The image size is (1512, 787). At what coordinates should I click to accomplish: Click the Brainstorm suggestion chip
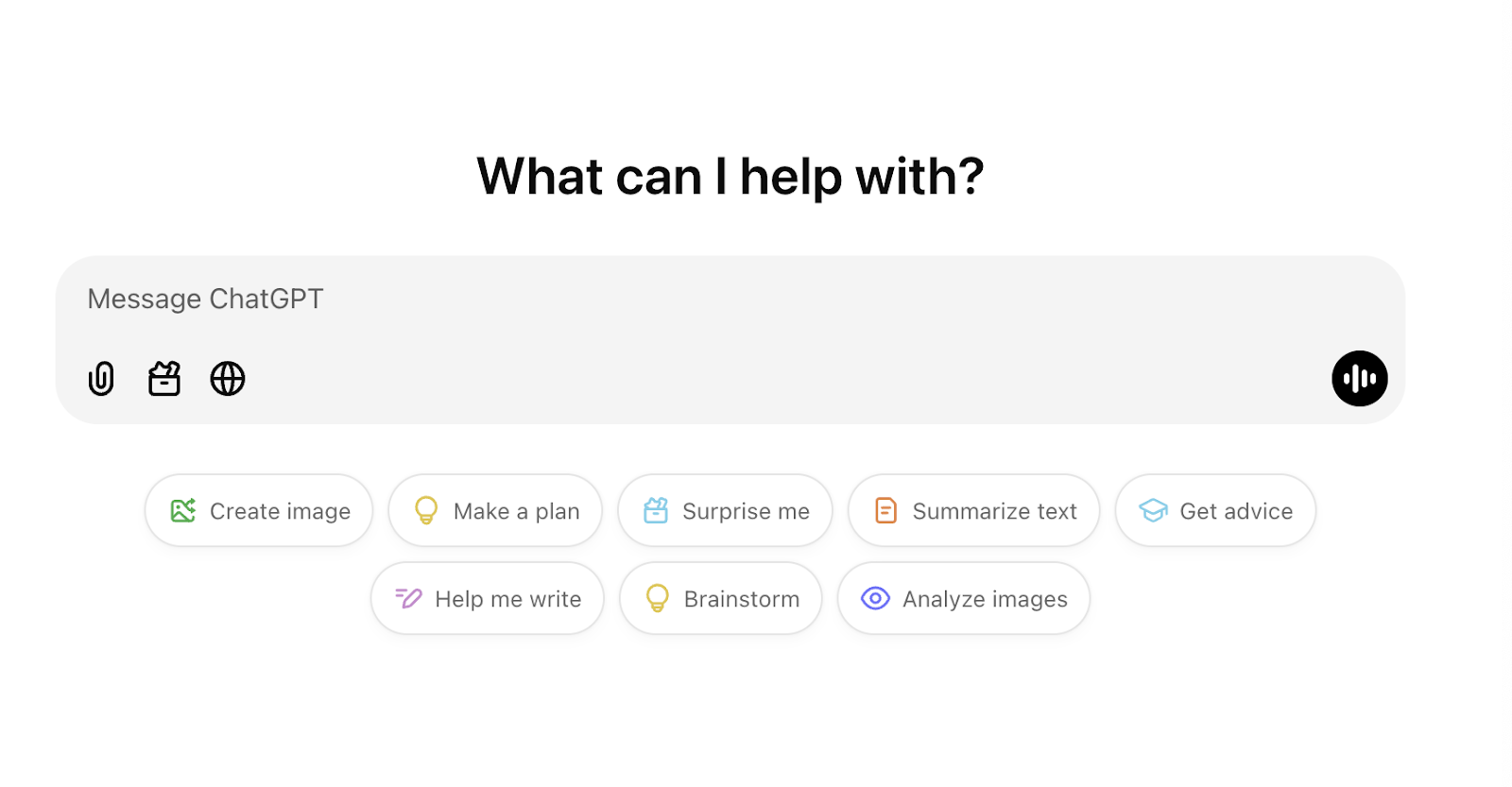(721, 599)
